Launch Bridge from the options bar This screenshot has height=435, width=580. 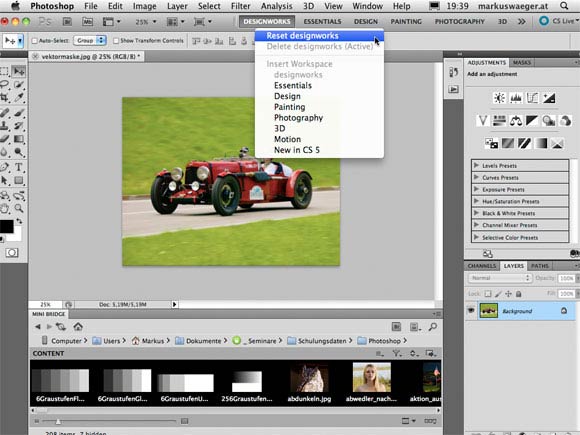67,21
